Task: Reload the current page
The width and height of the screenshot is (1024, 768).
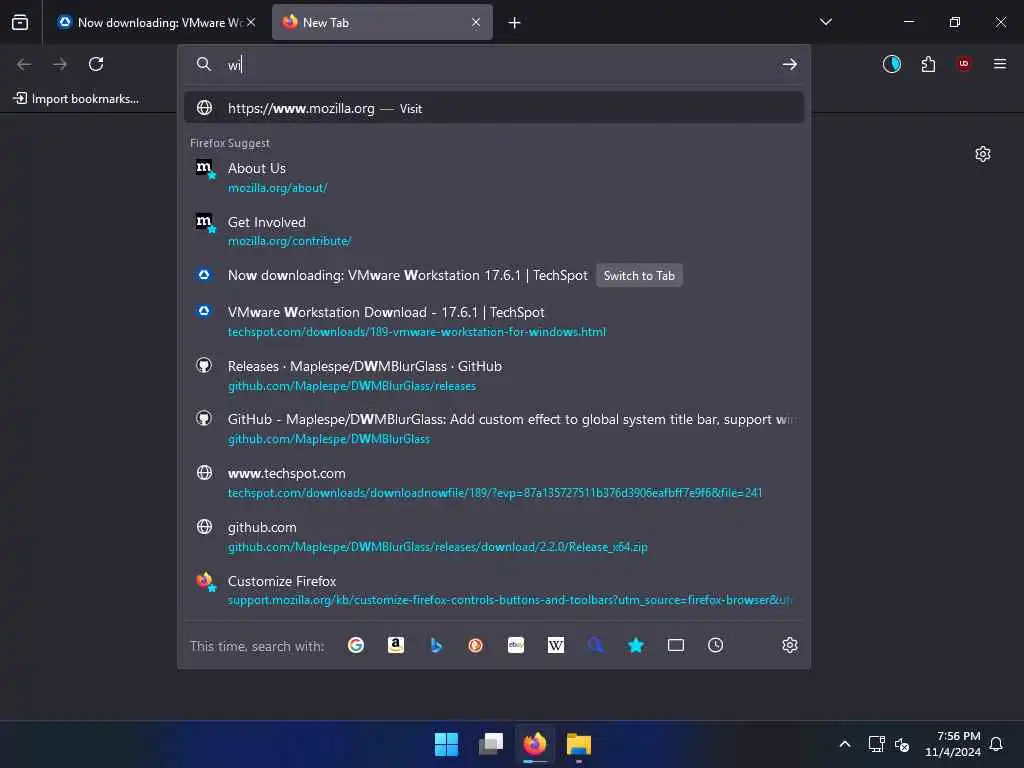Action: [96, 64]
